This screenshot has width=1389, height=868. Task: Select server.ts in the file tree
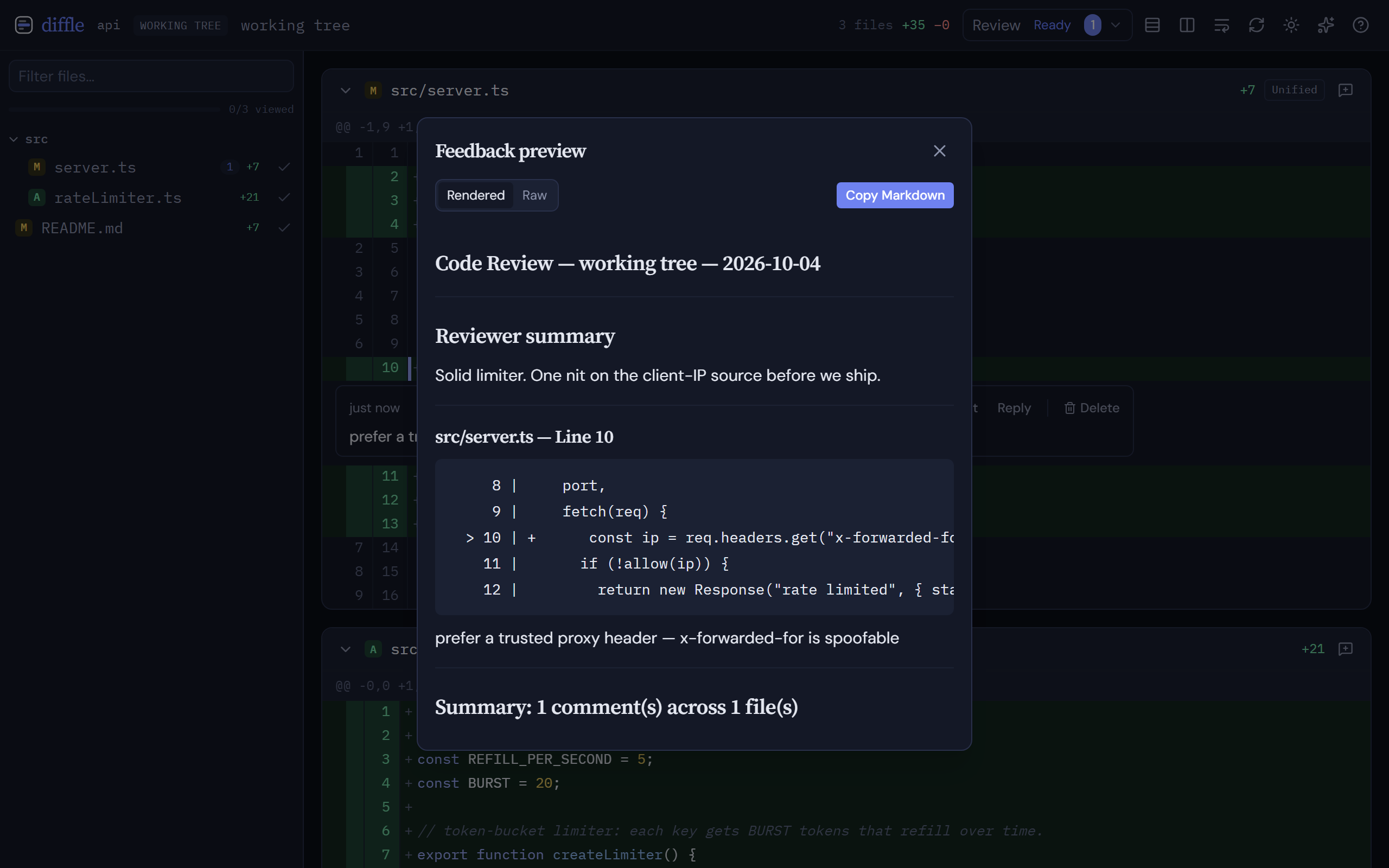point(95,167)
